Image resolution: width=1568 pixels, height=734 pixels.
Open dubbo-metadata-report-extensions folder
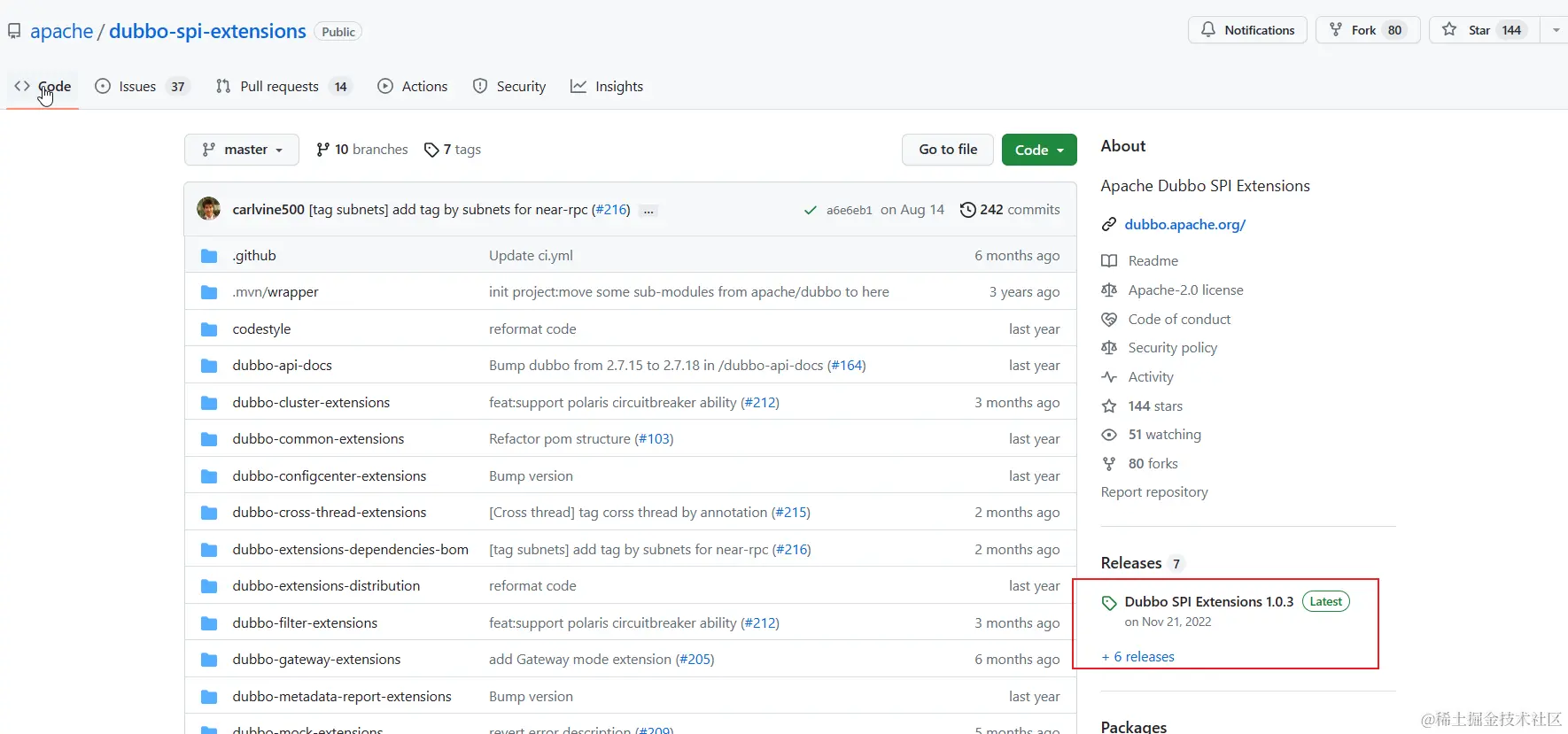coord(342,697)
